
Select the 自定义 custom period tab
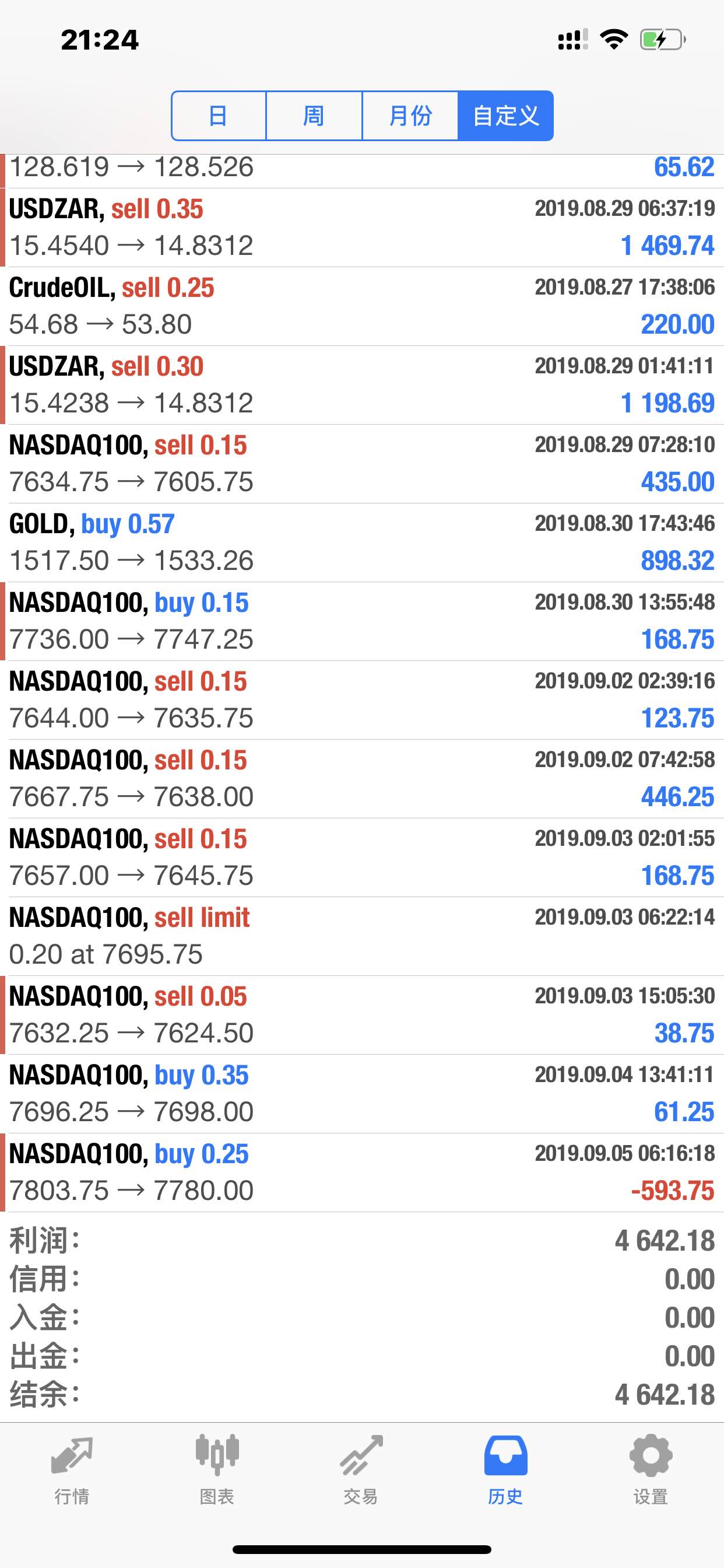[505, 116]
